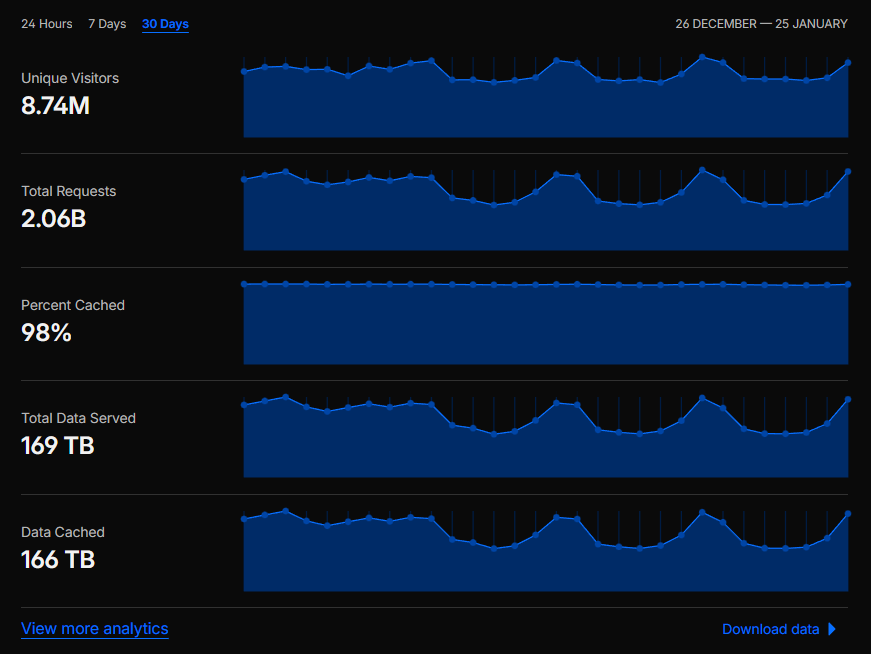Click the first data point on Percent Cached chart
This screenshot has height=654, width=871.
pyautogui.click(x=244, y=284)
